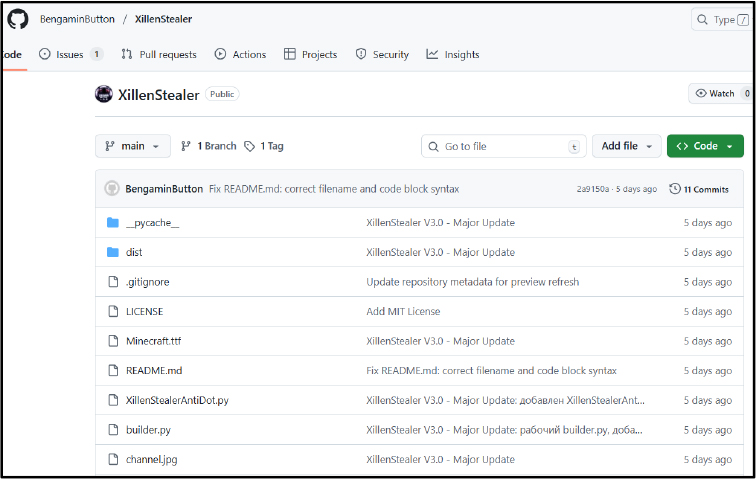View the 1 Tag link
Screen dimensions: 756x479
coord(264,146)
